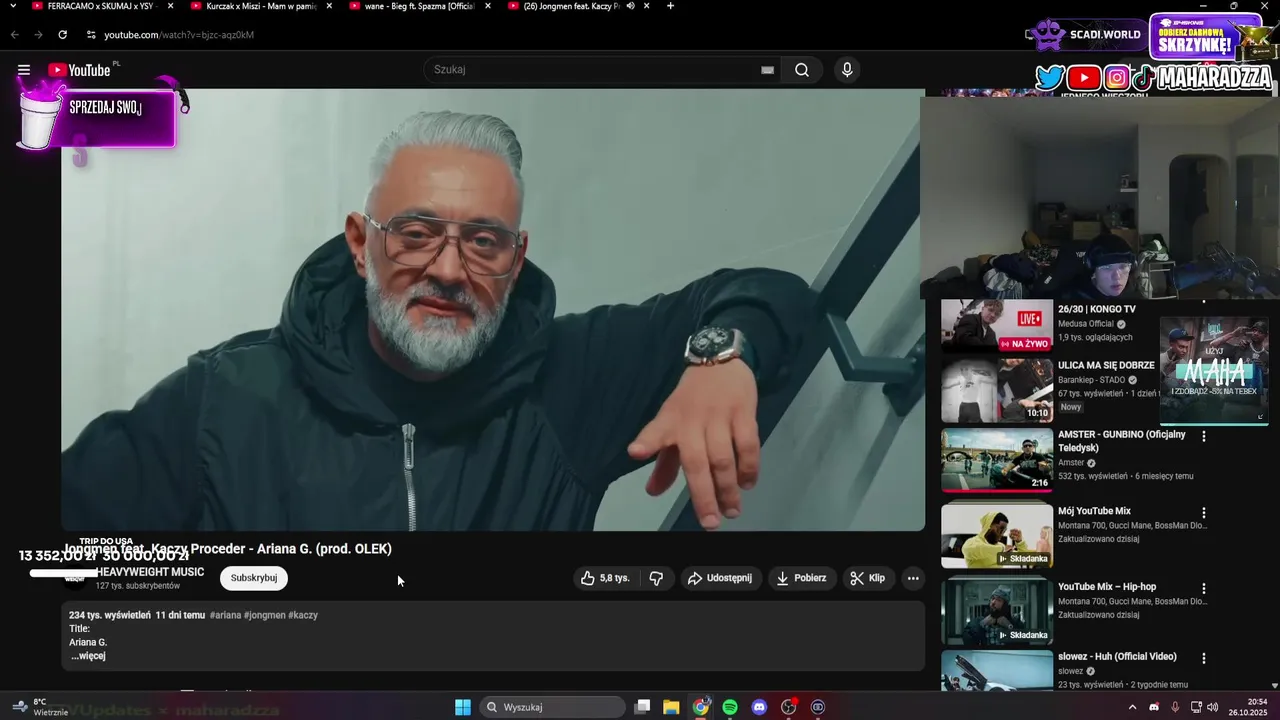Open options menu for slowez - Huh
Screen dimensions: 1280x720
[1204, 659]
